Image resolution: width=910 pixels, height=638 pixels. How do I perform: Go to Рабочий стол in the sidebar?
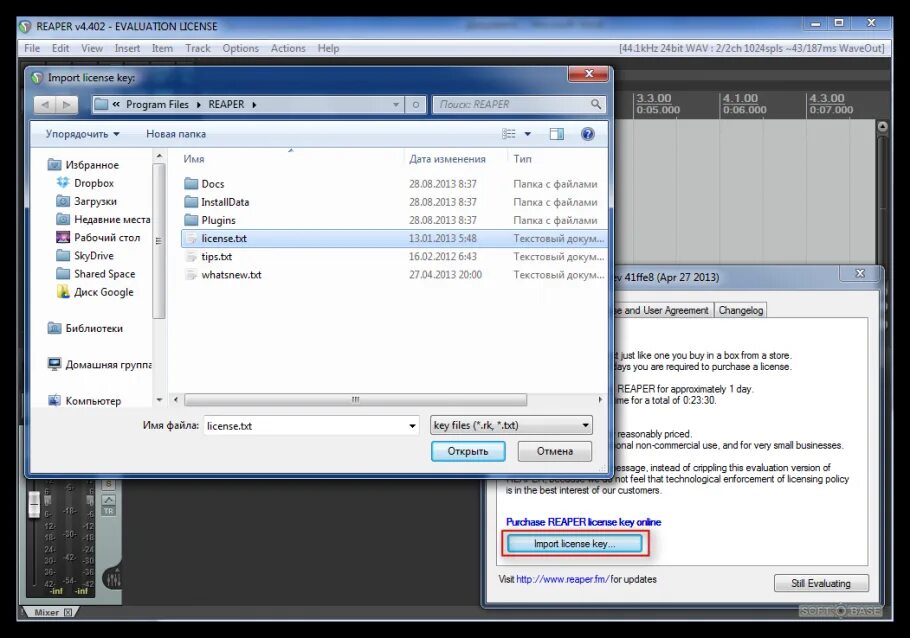(107, 237)
